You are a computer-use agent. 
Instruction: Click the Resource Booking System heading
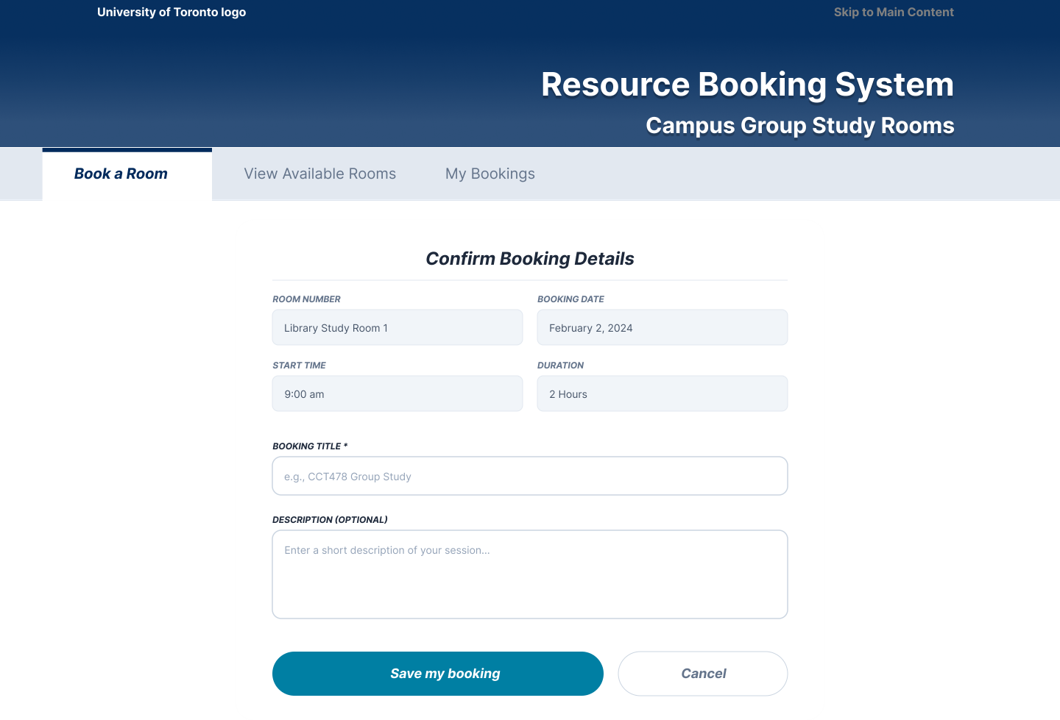747,84
